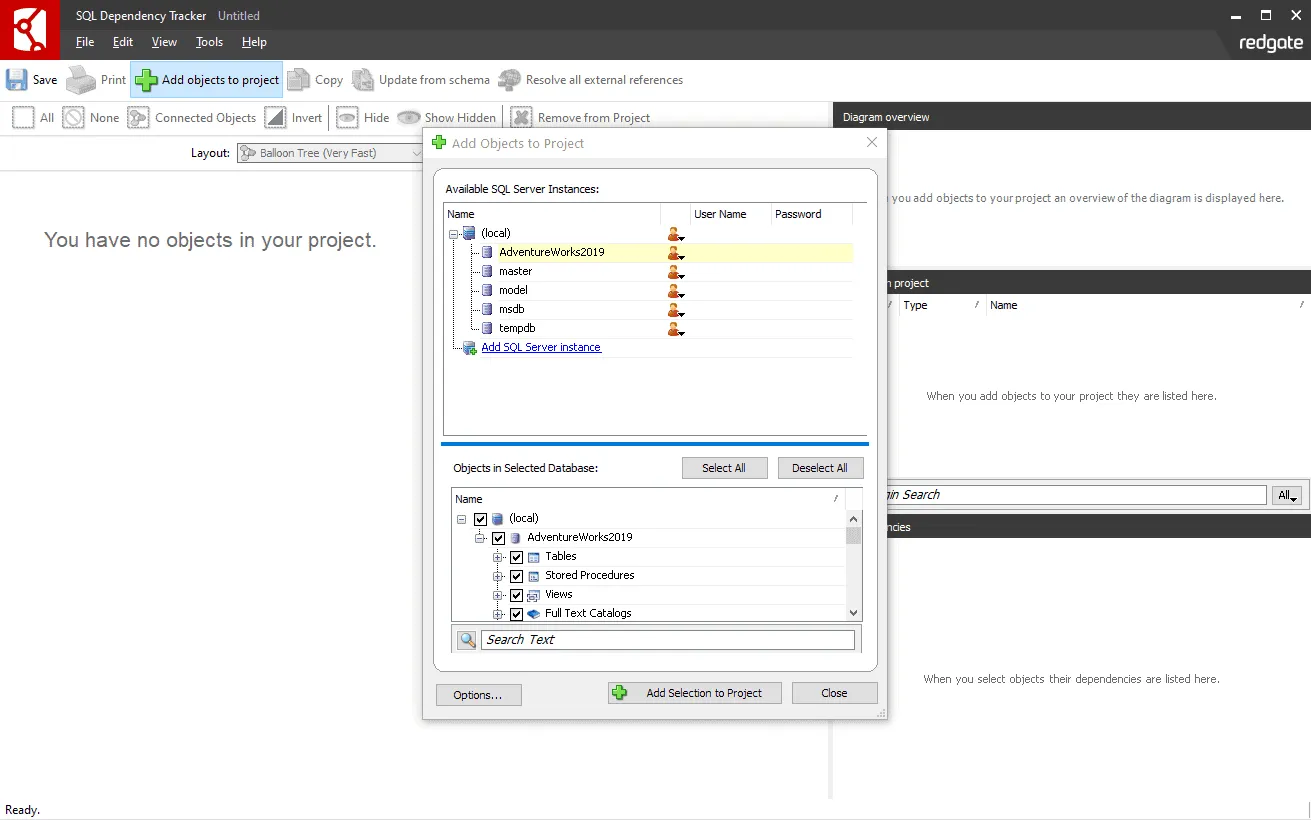
Task: Click the Save toolbar icon
Action: pyautogui.click(x=17, y=80)
